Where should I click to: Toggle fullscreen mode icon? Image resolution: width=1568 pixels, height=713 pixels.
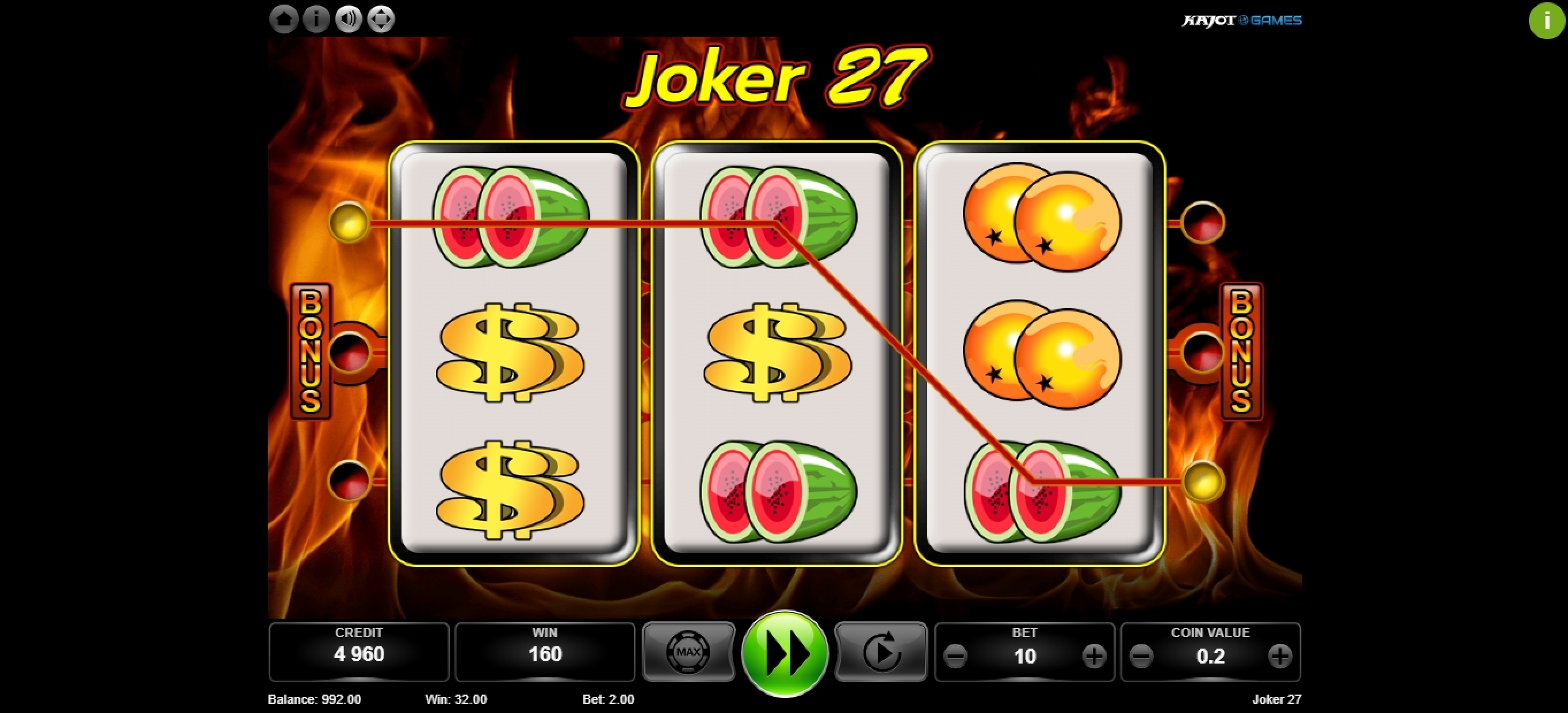point(382,20)
